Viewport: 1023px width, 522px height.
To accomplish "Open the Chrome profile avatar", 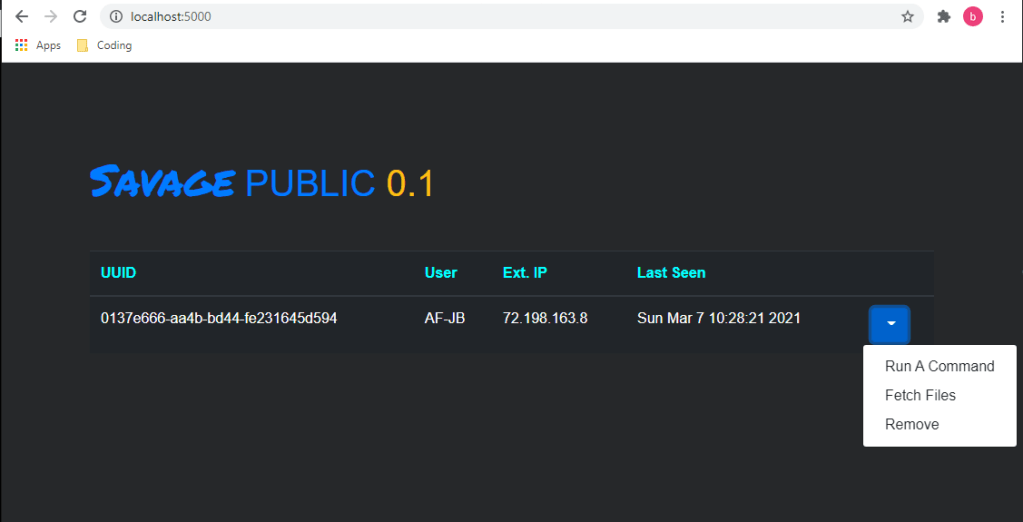I will tap(972, 17).
